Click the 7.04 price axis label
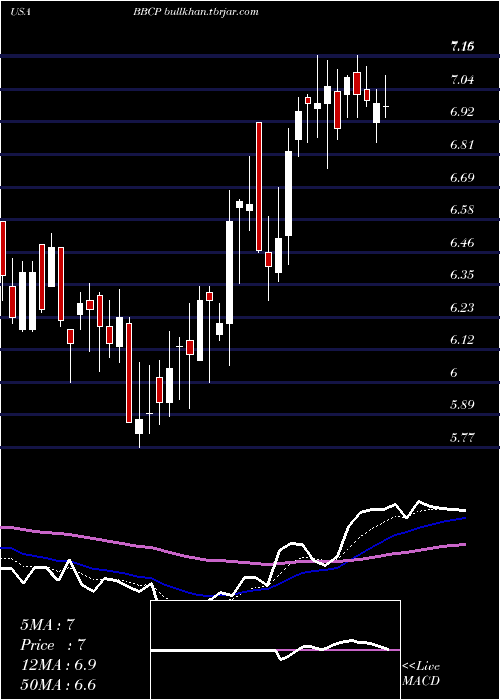Viewport: 500px width, 700px height. point(462,80)
